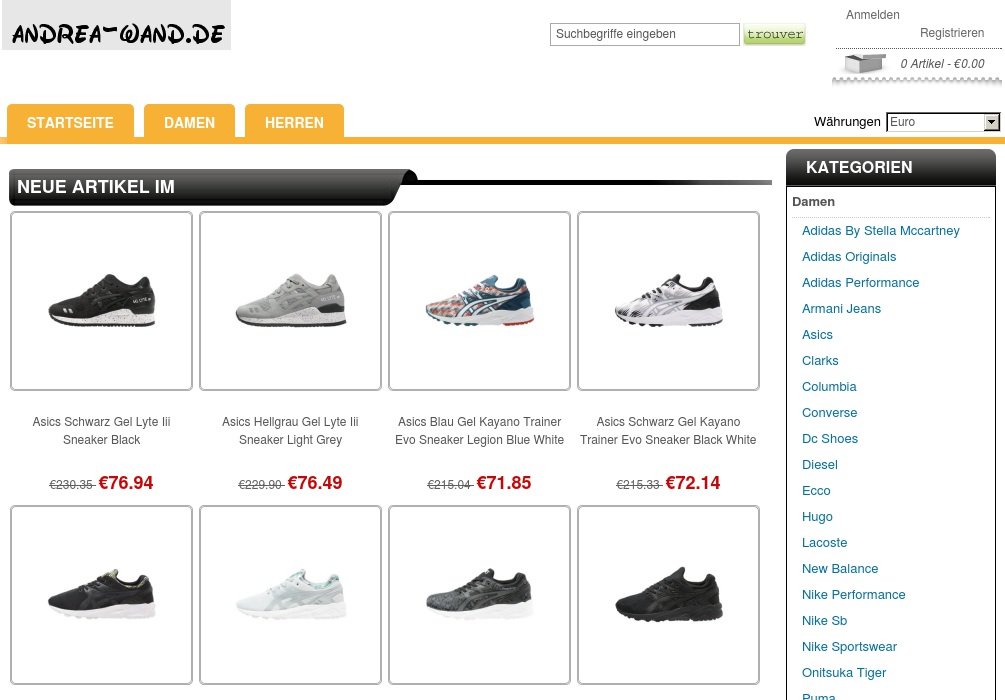Open the Adidas Originals category

click(x=849, y=256)
